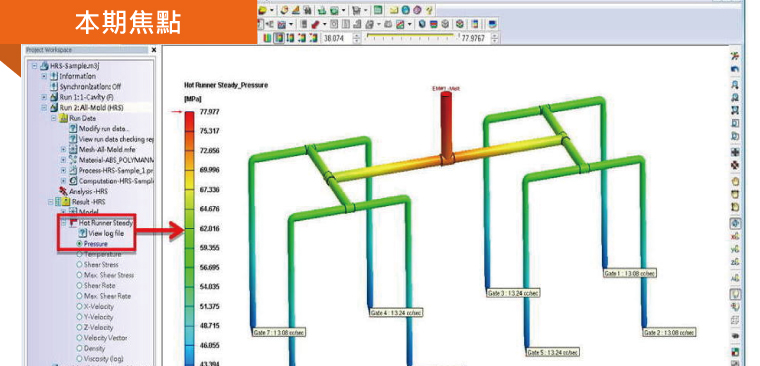The image size is (760, 366).
Task: Click the X-axis view icon
Action: pyautogui.click(x=735, y=237)
